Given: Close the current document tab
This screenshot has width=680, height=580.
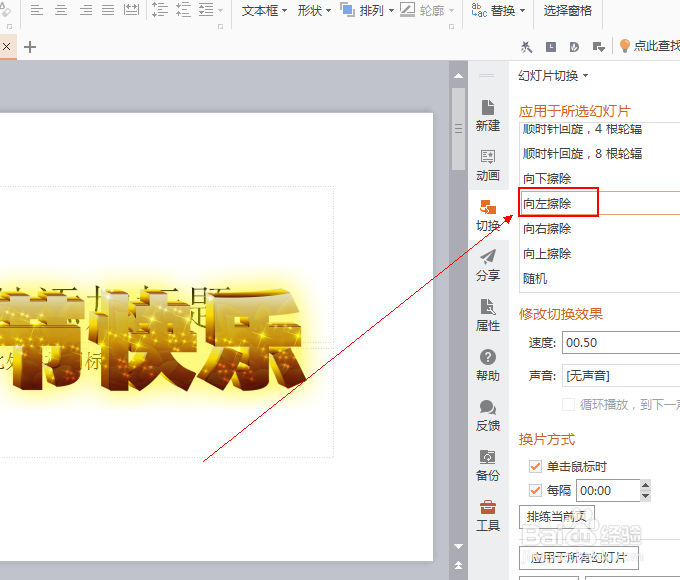Looking at the screenshot, I should point(7,46).
